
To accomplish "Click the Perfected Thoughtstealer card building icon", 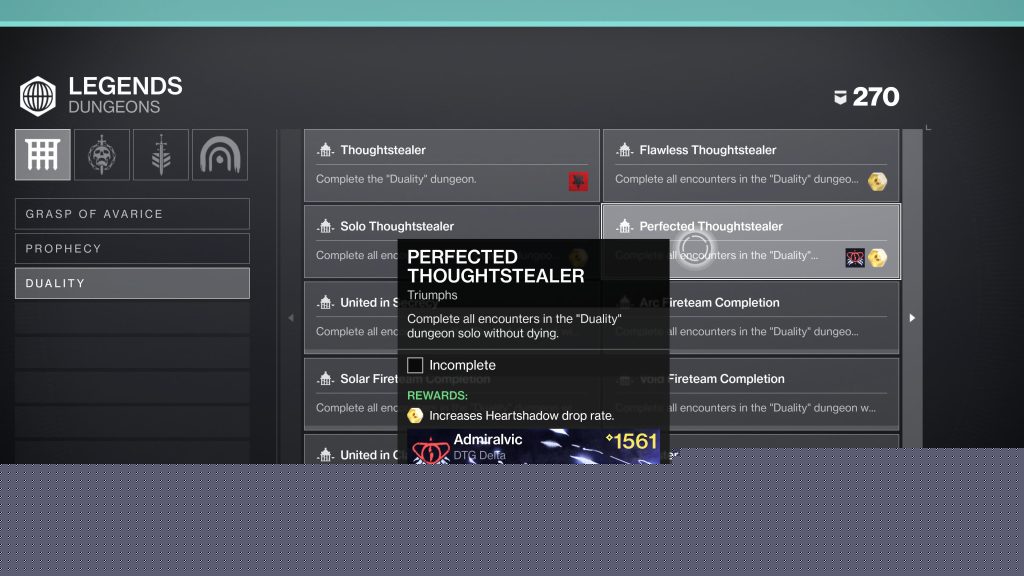I will point(624,227).
